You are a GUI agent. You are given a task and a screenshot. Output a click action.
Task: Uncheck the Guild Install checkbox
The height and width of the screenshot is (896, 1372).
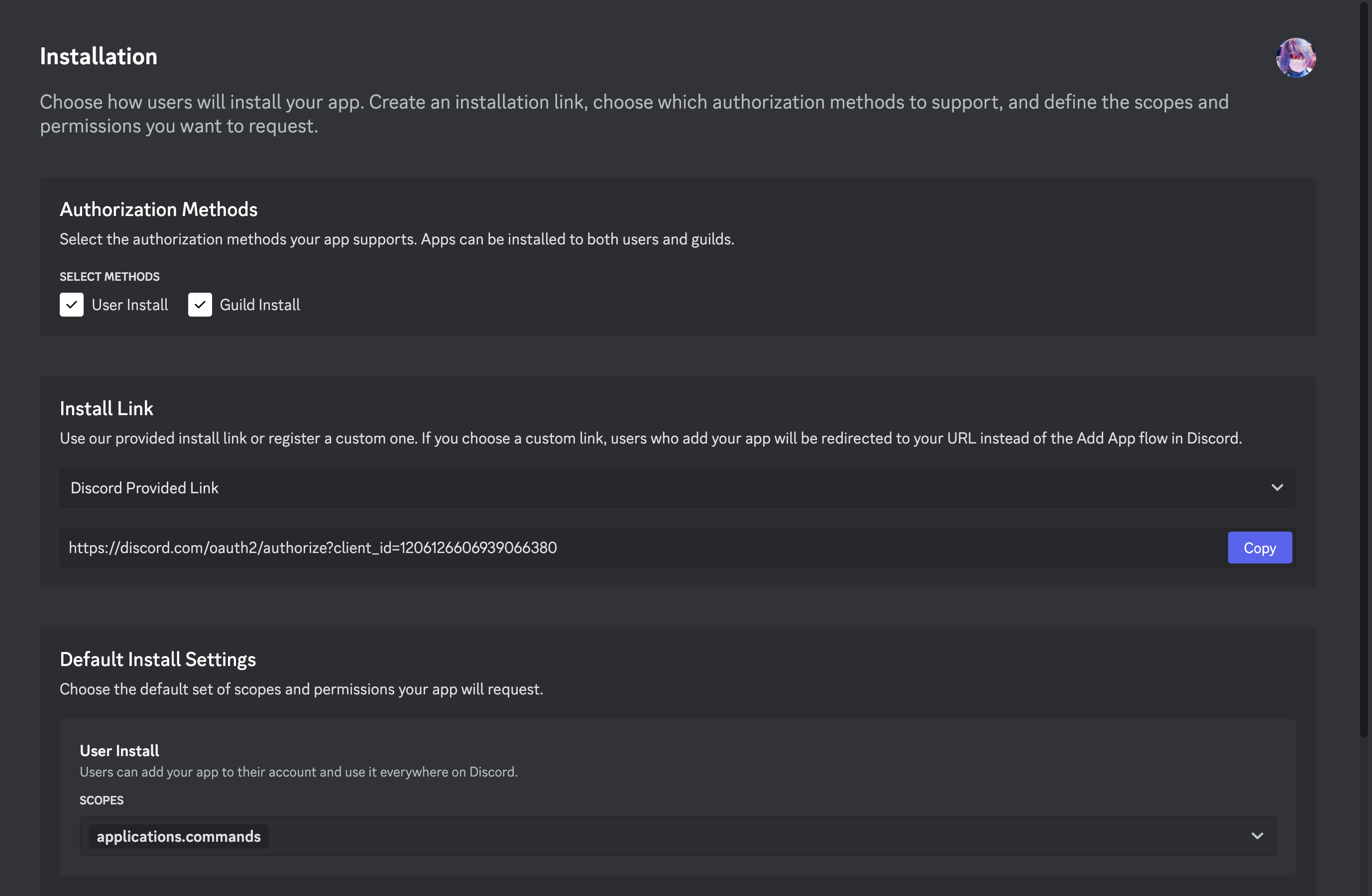point(200,305)
